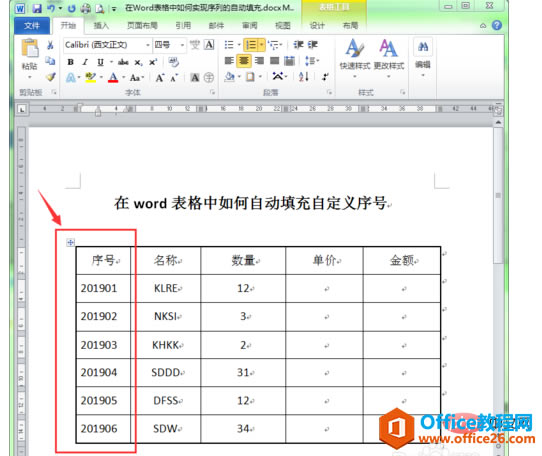Toggle Italic formatting
This screenshot has height=456, width=542.
[x=85, y=62]
